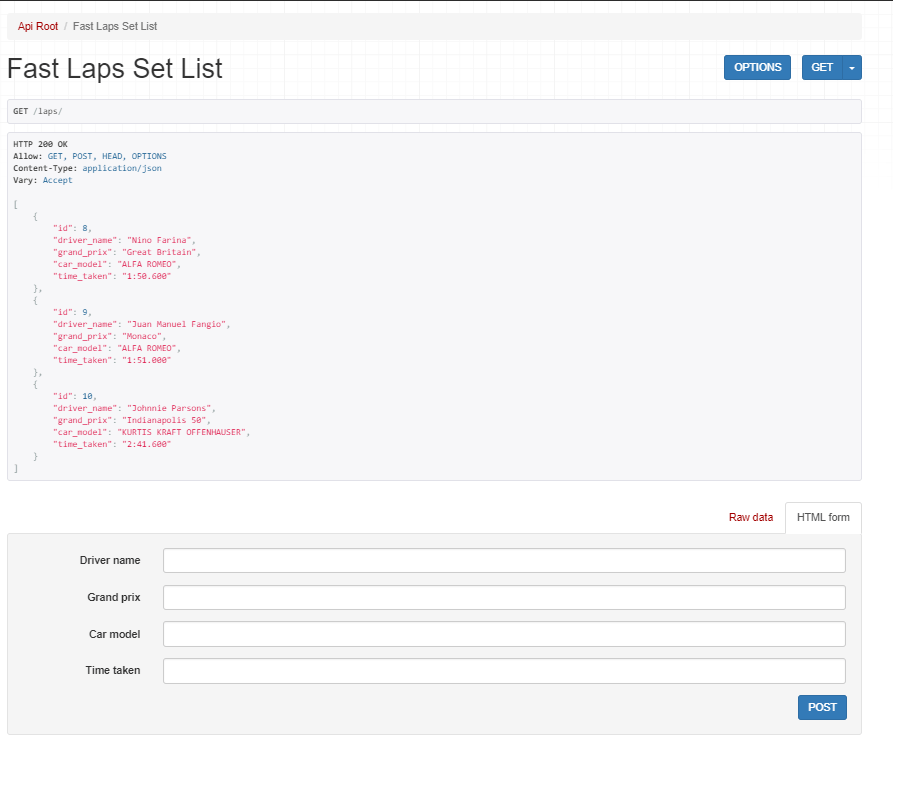Switch to the Raw data tab
Image resolution: width=905 pixels, height=800 pixels.
(750, 517)
